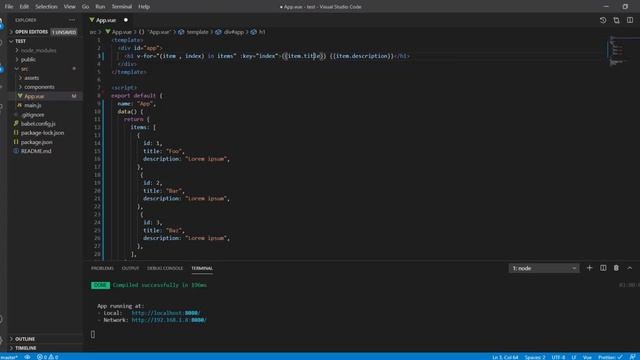Open the Go menu
Screen dimensions: 640x360
coord(85,7)
